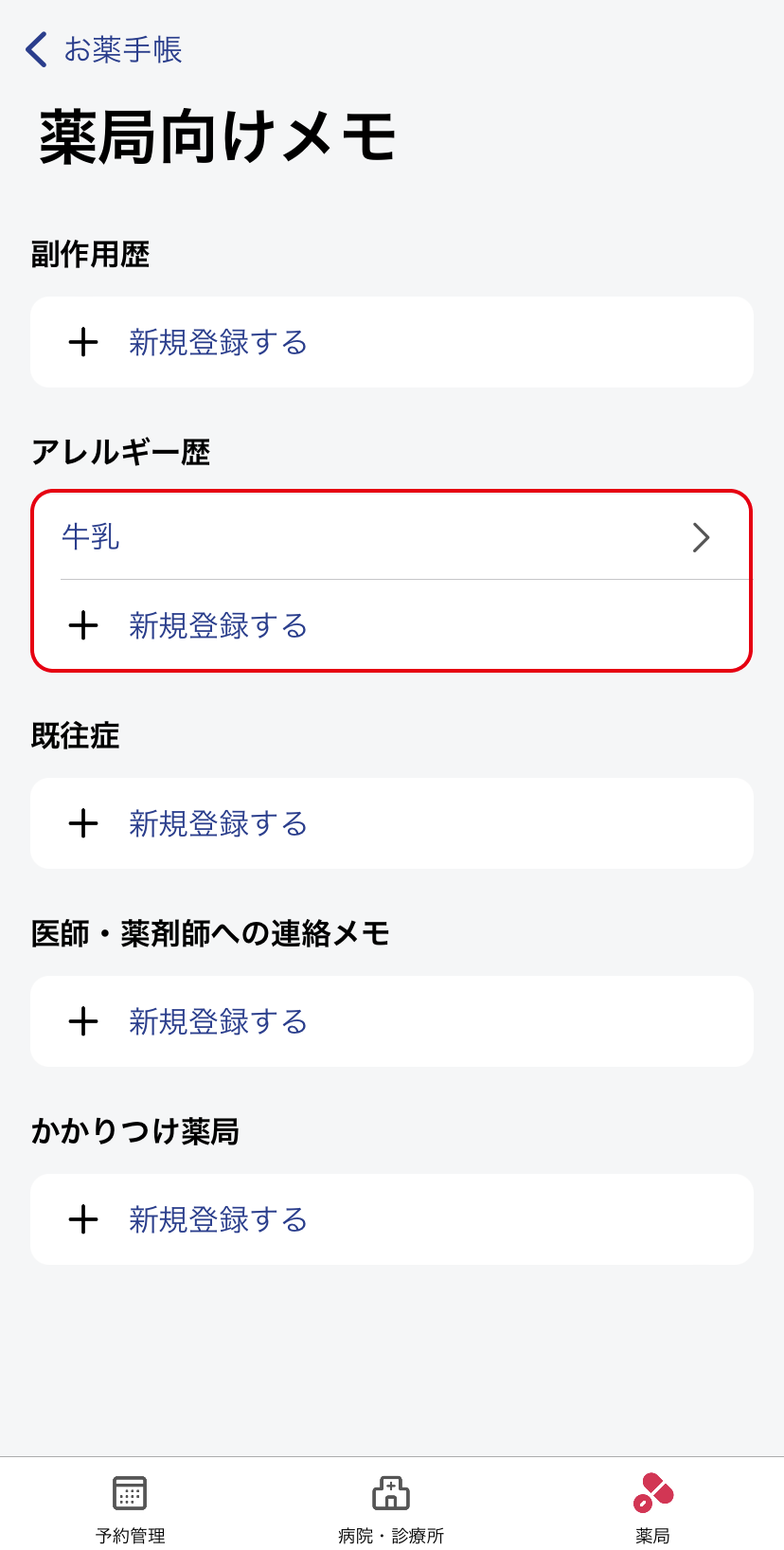
Task: Expand 牛乳 details via right chevron
Action: pyautogui.click(x=701, y=537)
